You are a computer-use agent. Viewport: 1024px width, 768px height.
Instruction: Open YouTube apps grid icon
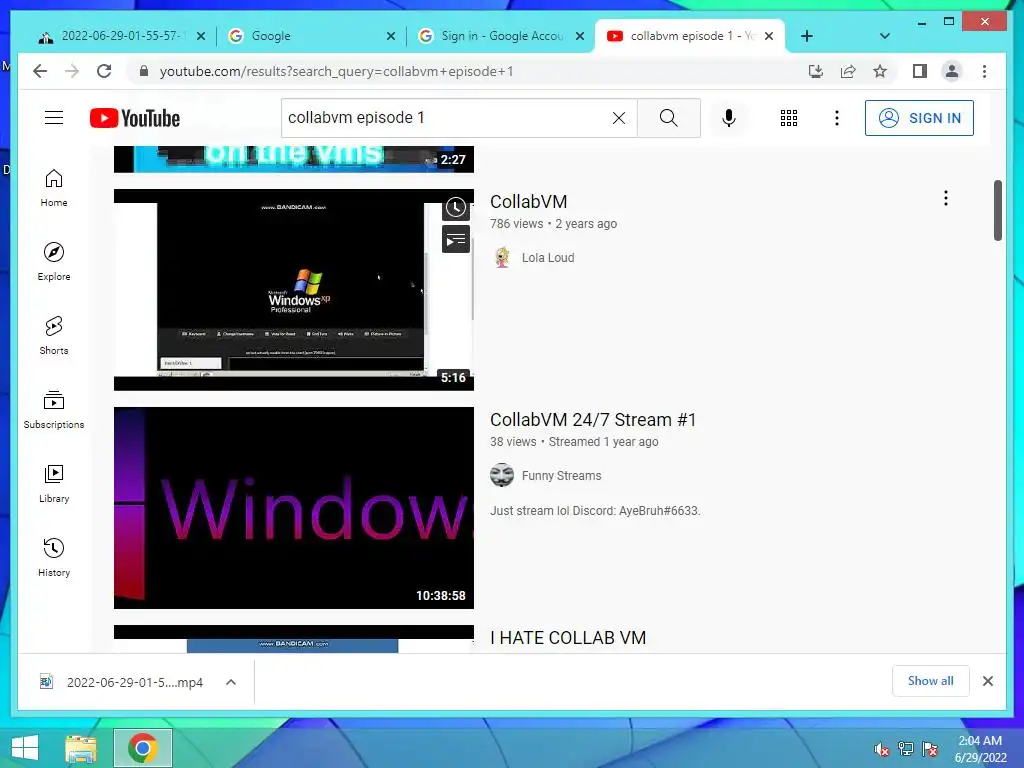(x=788, y=118)
